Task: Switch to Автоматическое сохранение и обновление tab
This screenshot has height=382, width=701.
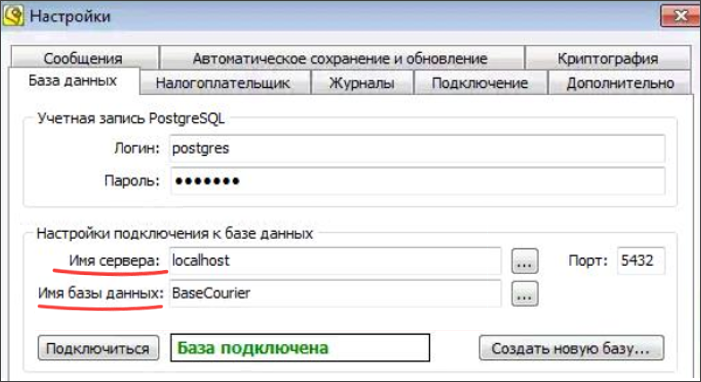Action: coord(342,58)
